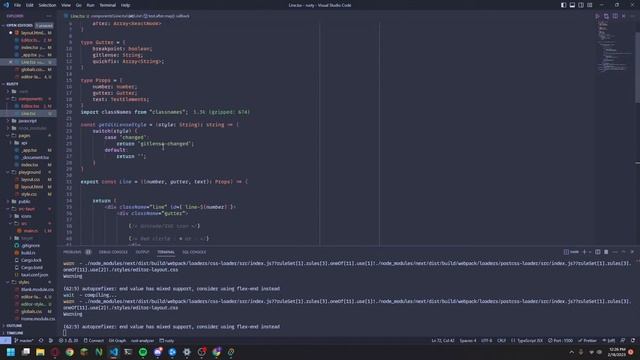Close the Line.tsx open editor entry
Viewport: 640px width, 360px height.
pos(11,62)
